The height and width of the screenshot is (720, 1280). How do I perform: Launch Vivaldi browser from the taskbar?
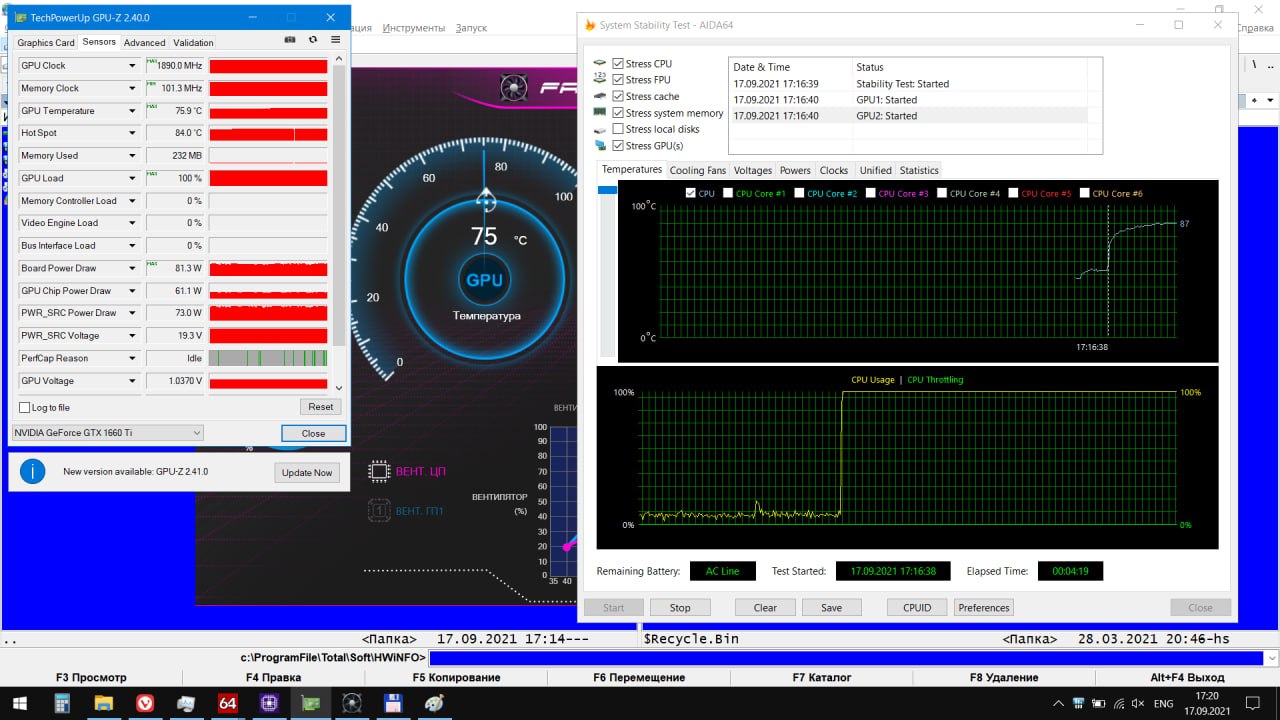click(145, 703)
